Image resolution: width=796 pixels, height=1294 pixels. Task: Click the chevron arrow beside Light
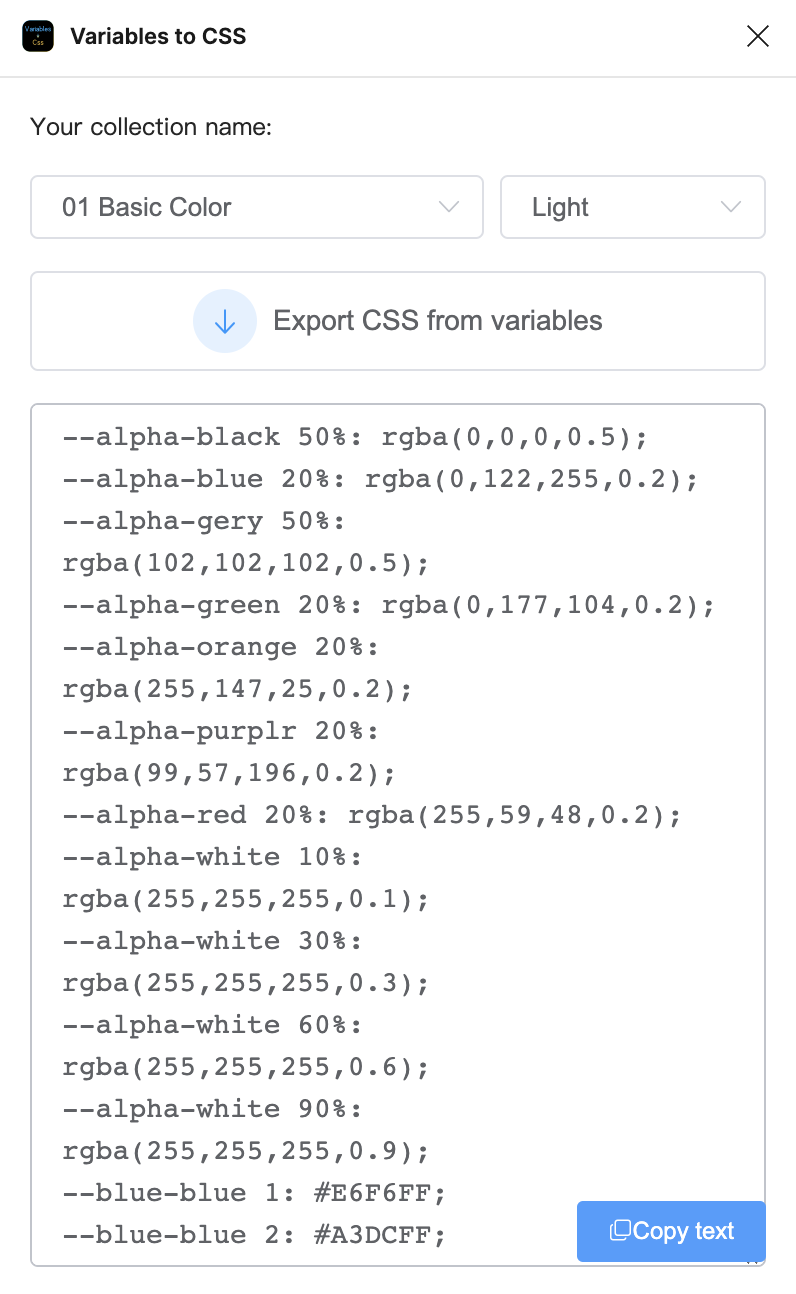731,207
